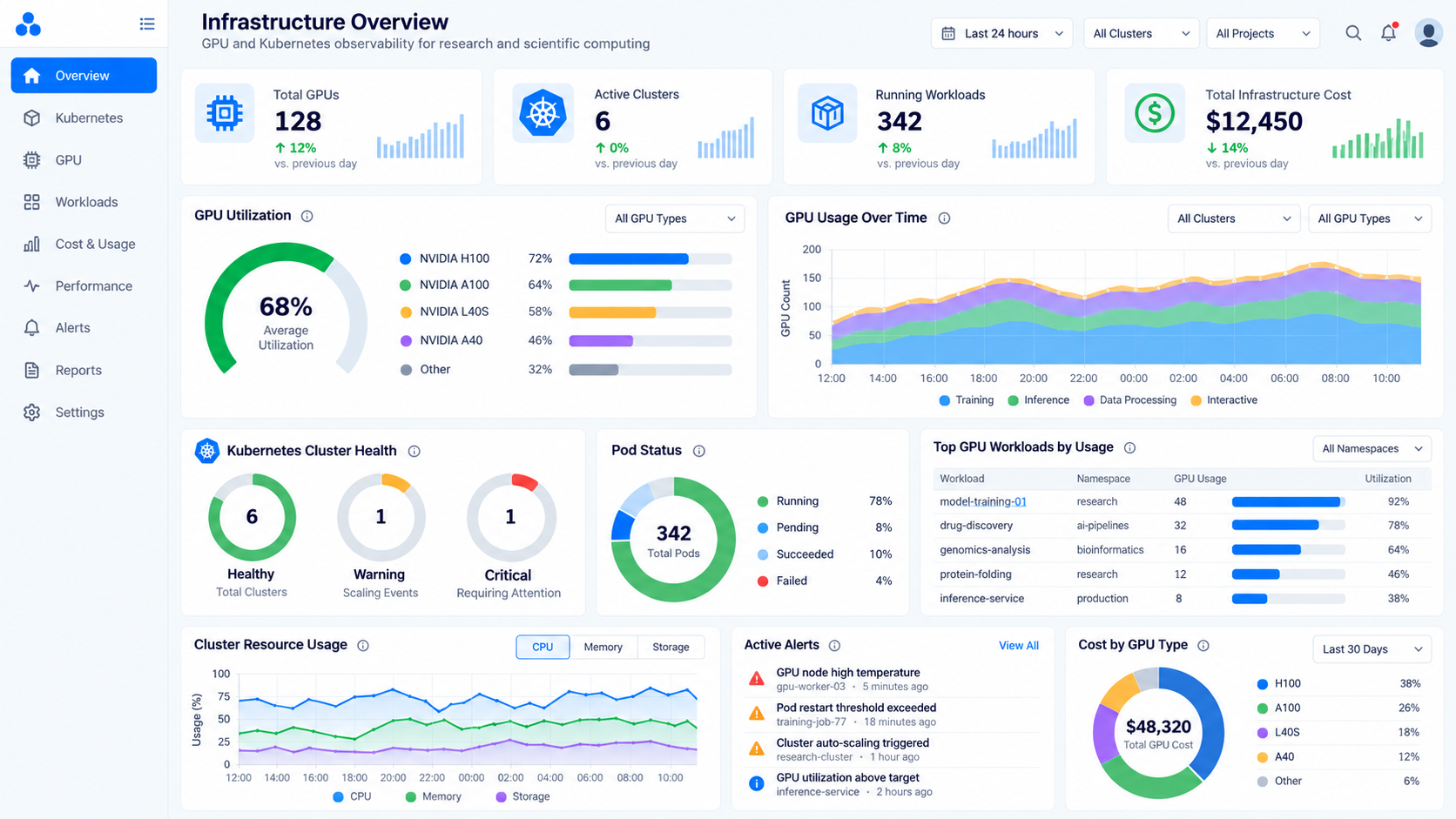
Task: Show info icon beside Active Alerts
Action: pos(834,646)
